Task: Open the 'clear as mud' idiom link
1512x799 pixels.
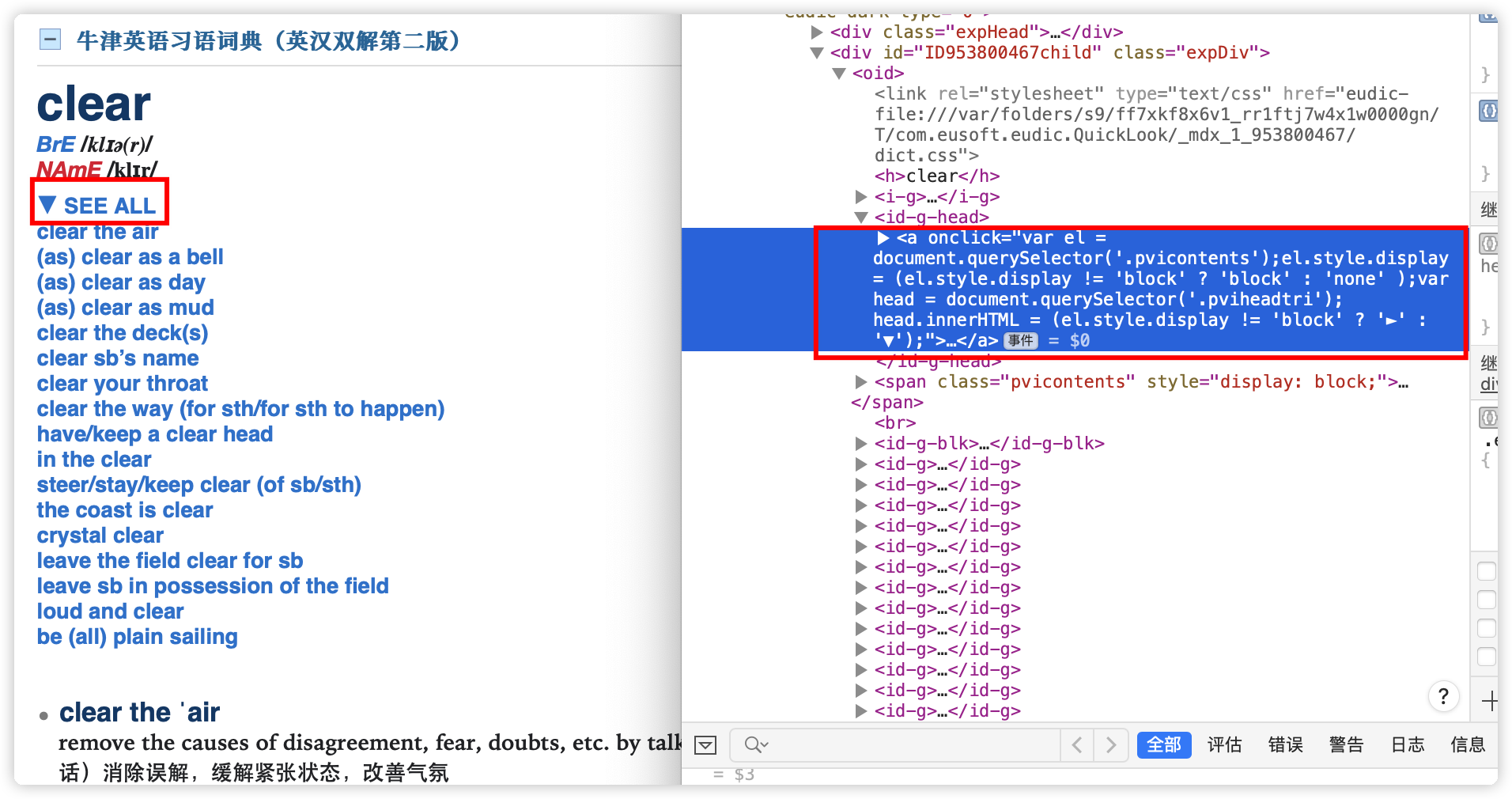Action: click(125, 308)
